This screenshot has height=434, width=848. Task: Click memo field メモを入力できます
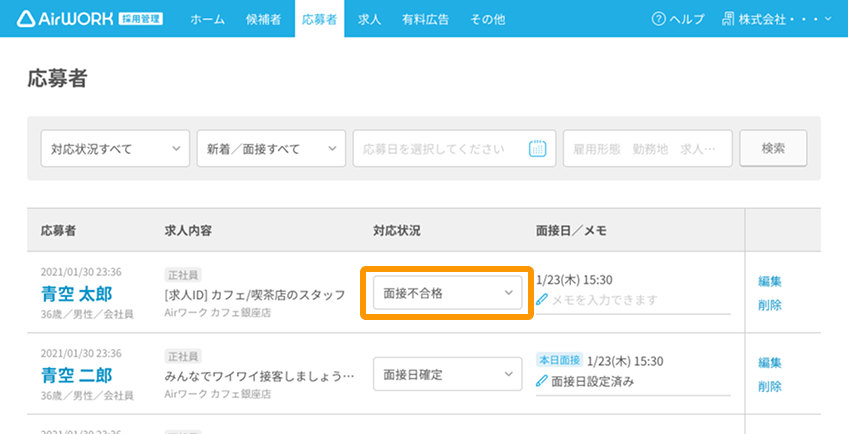point(633,300)
